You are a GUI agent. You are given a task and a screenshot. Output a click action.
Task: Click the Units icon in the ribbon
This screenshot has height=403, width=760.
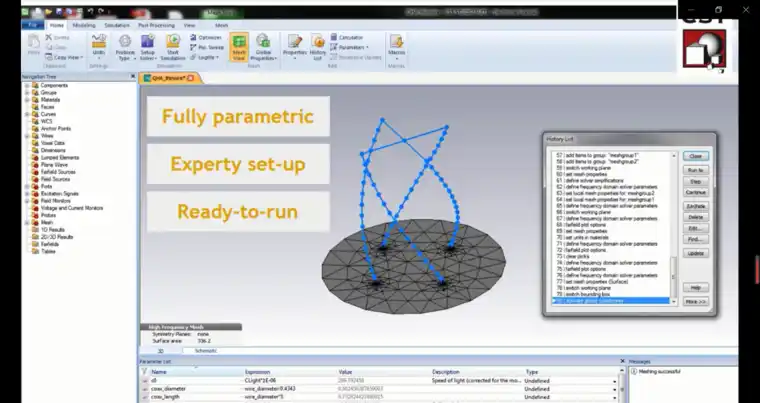pos(99,47)
